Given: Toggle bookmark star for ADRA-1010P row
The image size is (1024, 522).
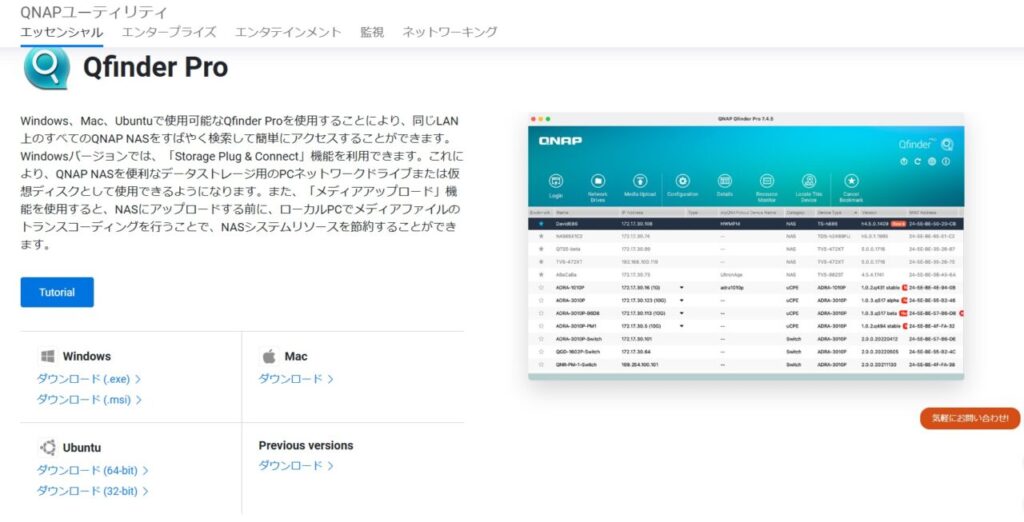Looking at the screenshot, I should tap(541, 287).
